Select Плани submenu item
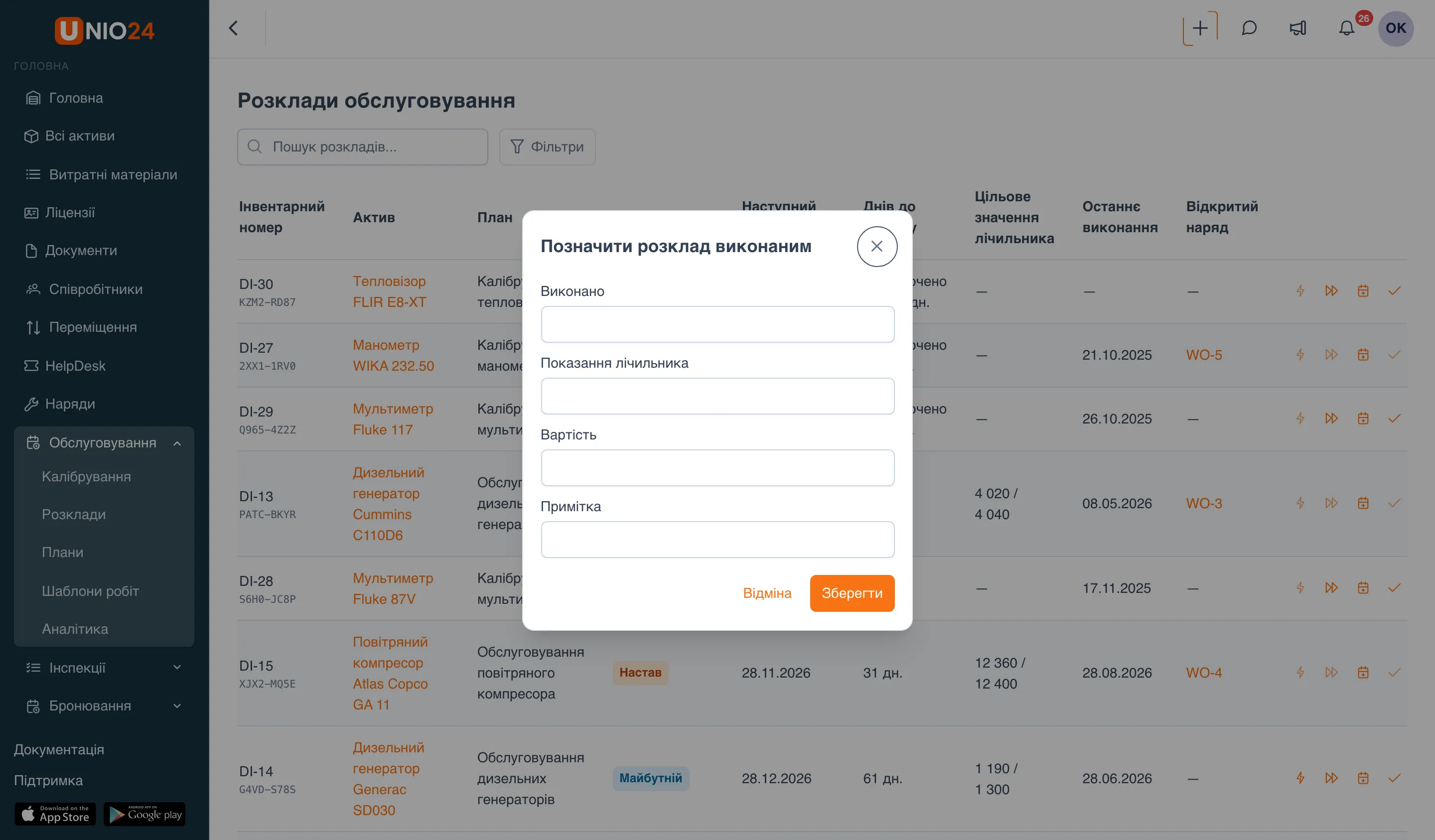The width and height of the screenshot is (1435, 840). tap(63, 553)
